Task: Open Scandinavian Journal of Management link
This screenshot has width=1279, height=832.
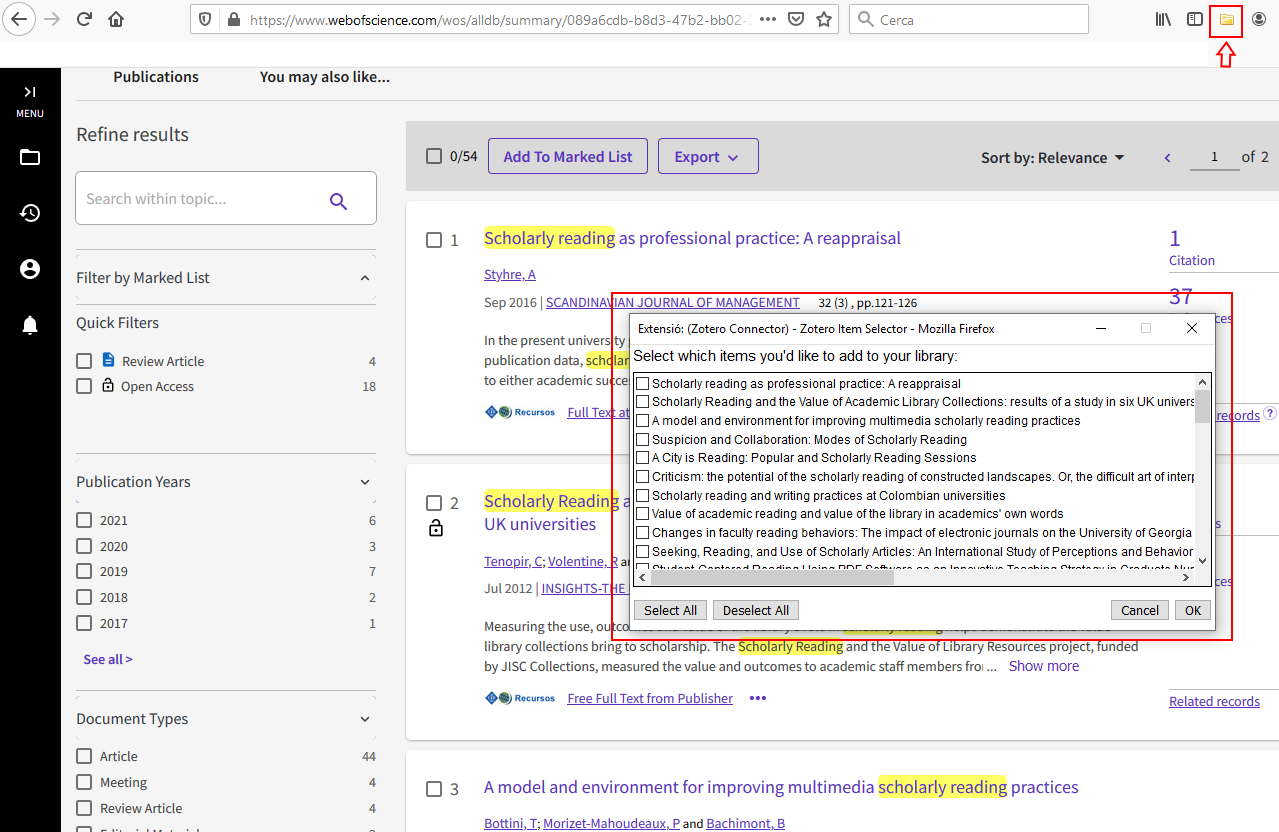Action: point(673,302)
